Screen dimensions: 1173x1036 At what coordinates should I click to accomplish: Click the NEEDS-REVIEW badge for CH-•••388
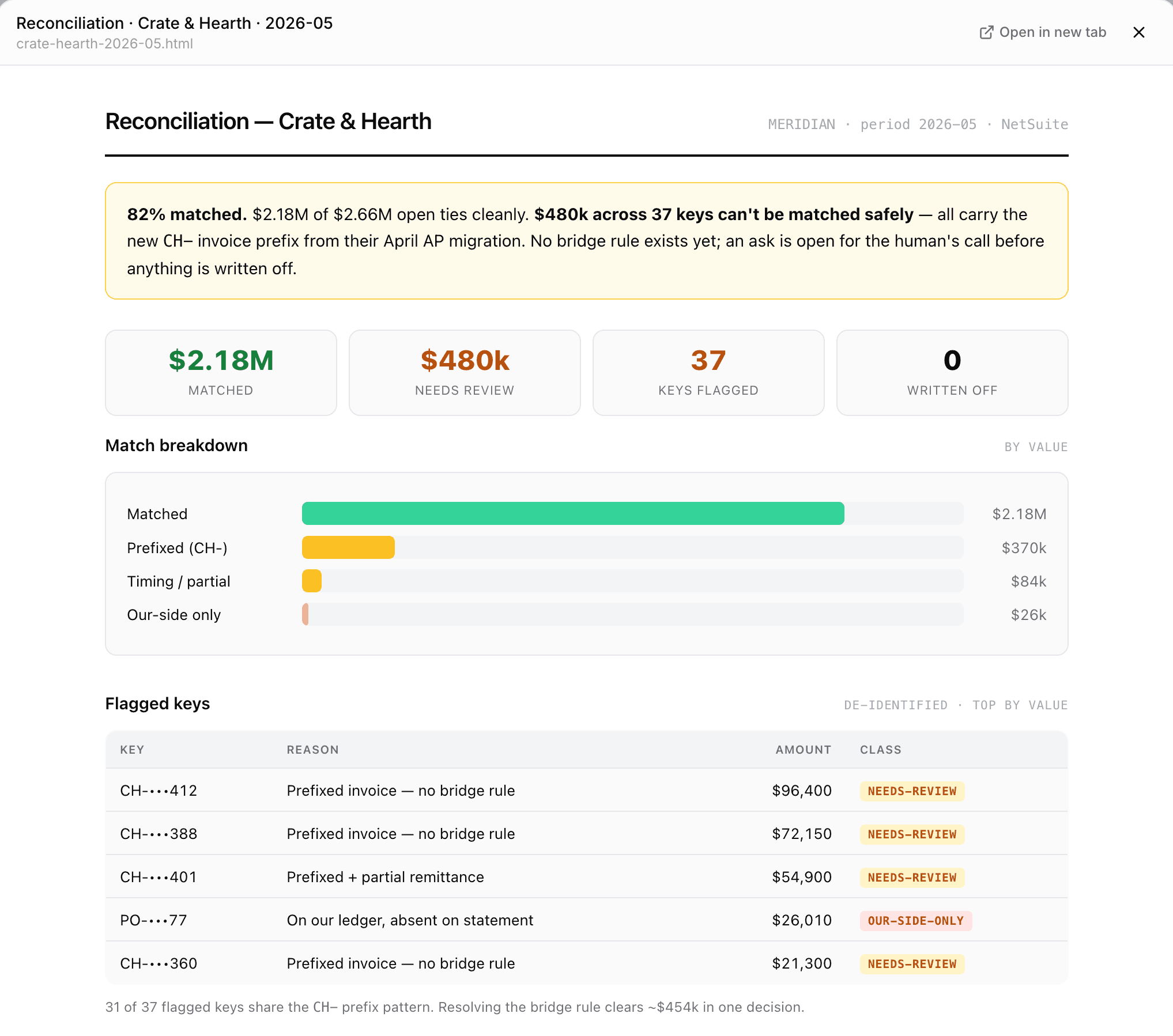(912, 834)
